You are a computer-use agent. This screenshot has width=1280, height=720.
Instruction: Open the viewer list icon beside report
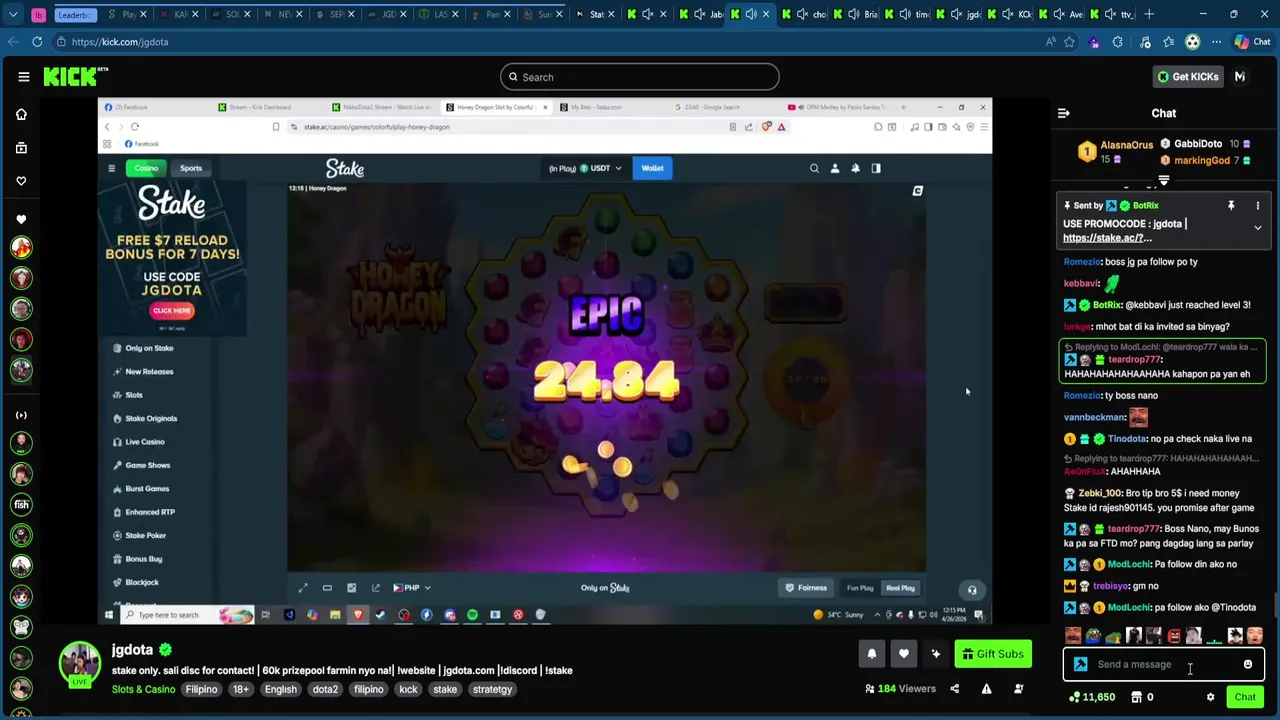[x=1018, y=689]
